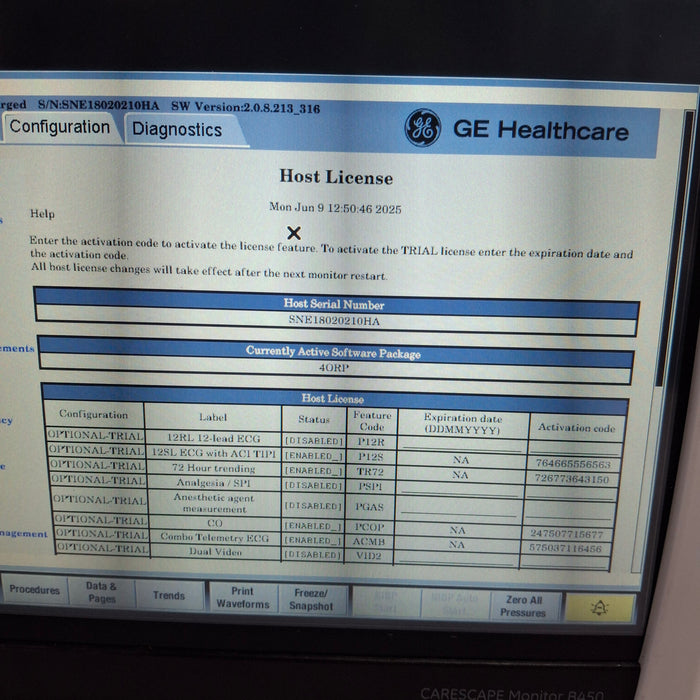Click the Host License page heading
This screenshot has height=700, width=700.
point(336,177)
